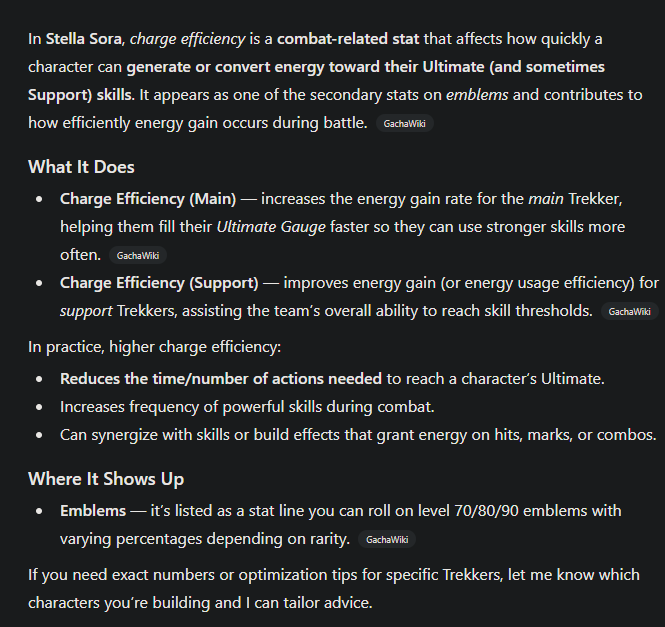
Task: Click the GachaWiki source chip for Charge Efficiency (Main)
Action: 138,255
